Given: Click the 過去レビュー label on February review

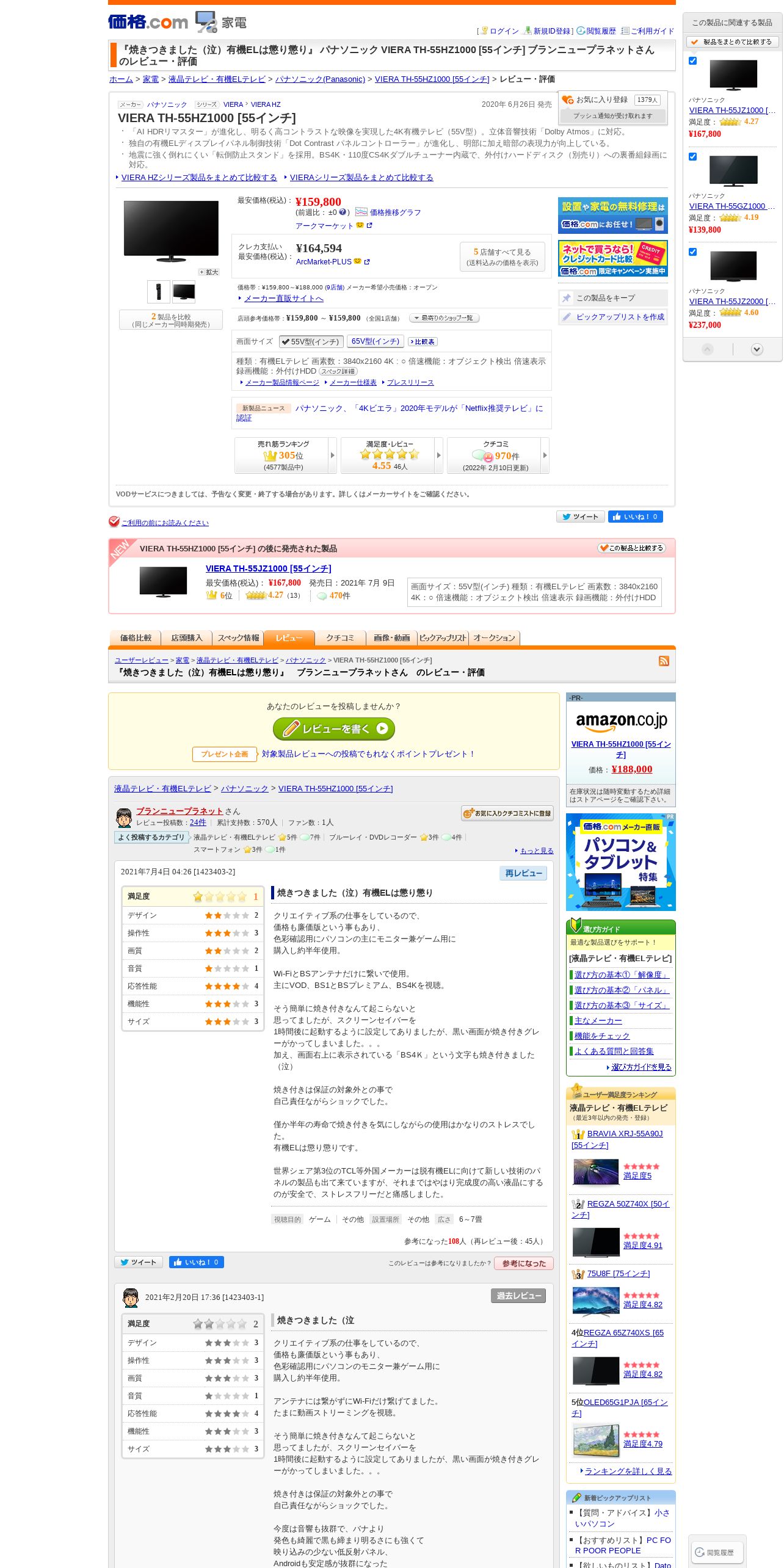Looking at the screenshot, I should point(518,1296).
